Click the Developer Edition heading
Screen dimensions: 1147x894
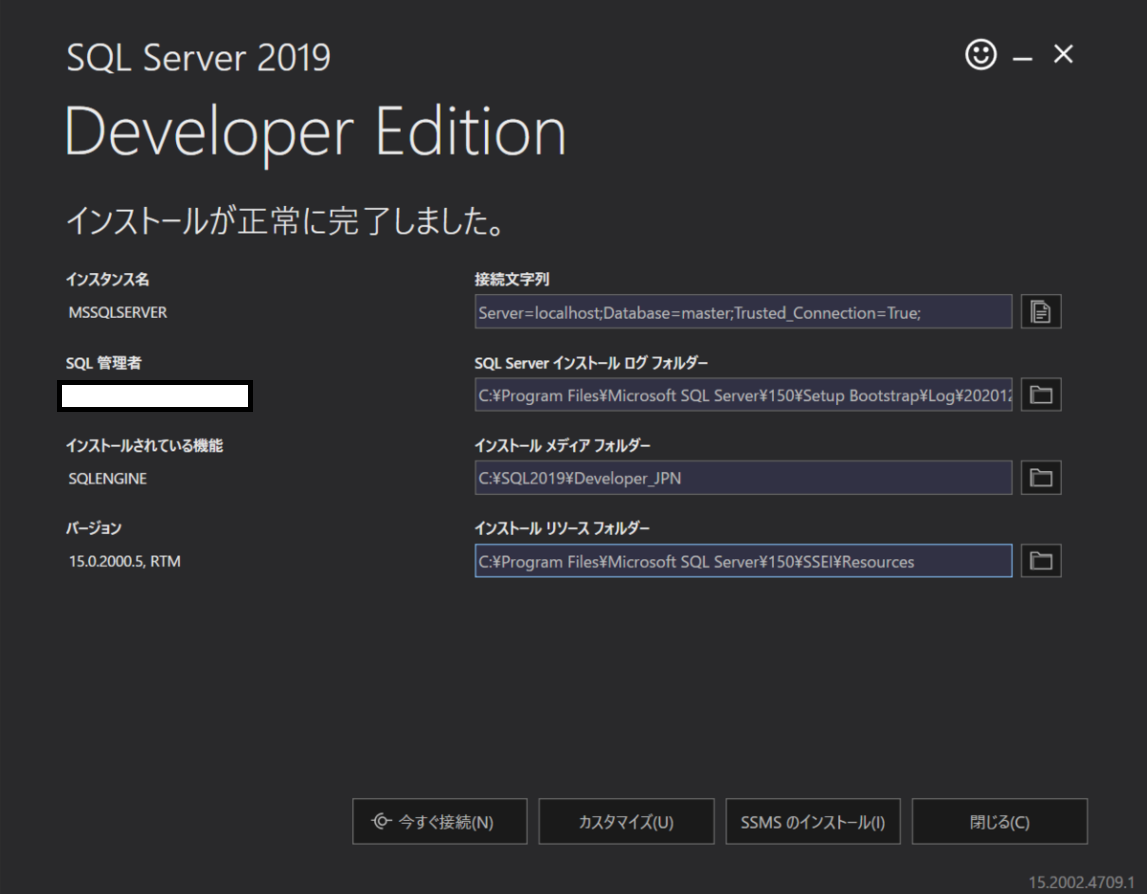pos(315,133)
